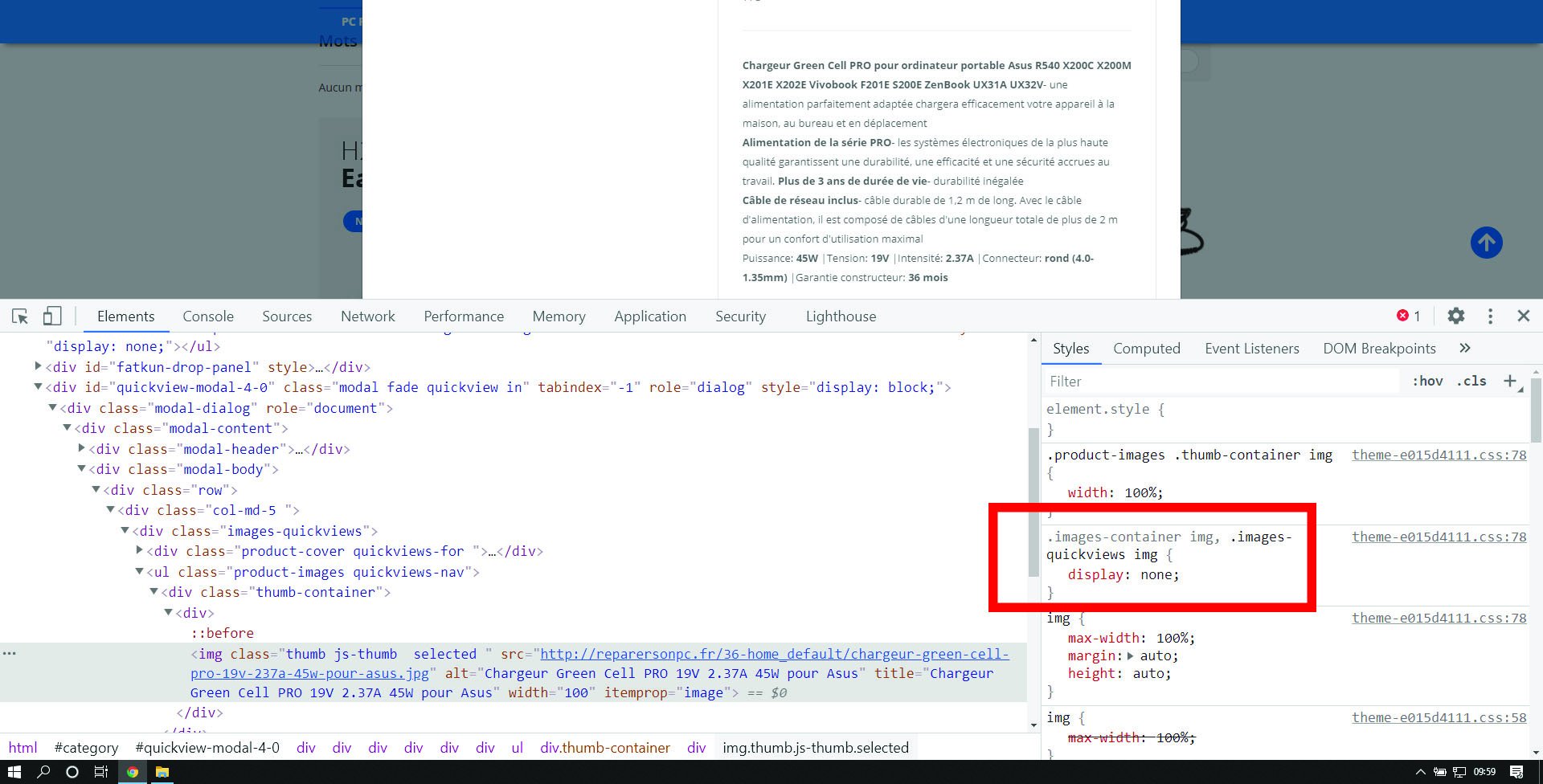1543x784 pixels.
Task: Open the notification center icon
Action: (x=1516, y=772)
